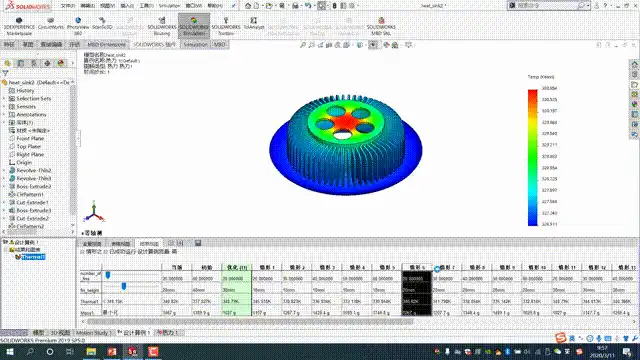This screenshot has height=360, width=640.
Task: Toggle the ScanTo3D add-in
Action: (x=102, y=23)
